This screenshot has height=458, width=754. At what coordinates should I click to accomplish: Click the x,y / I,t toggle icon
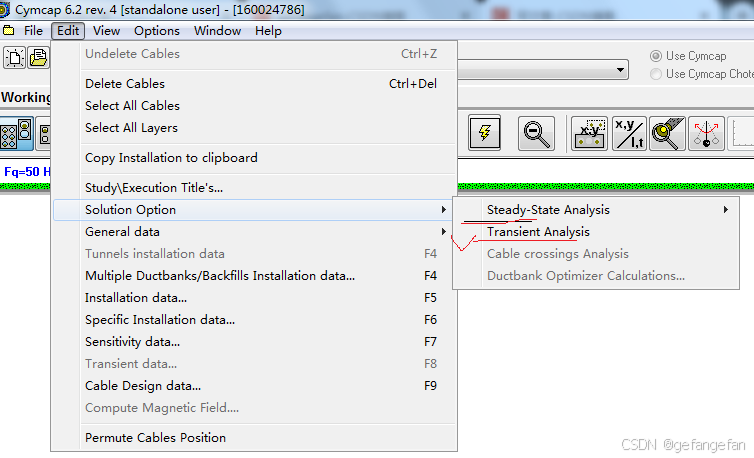click(629, 133)
